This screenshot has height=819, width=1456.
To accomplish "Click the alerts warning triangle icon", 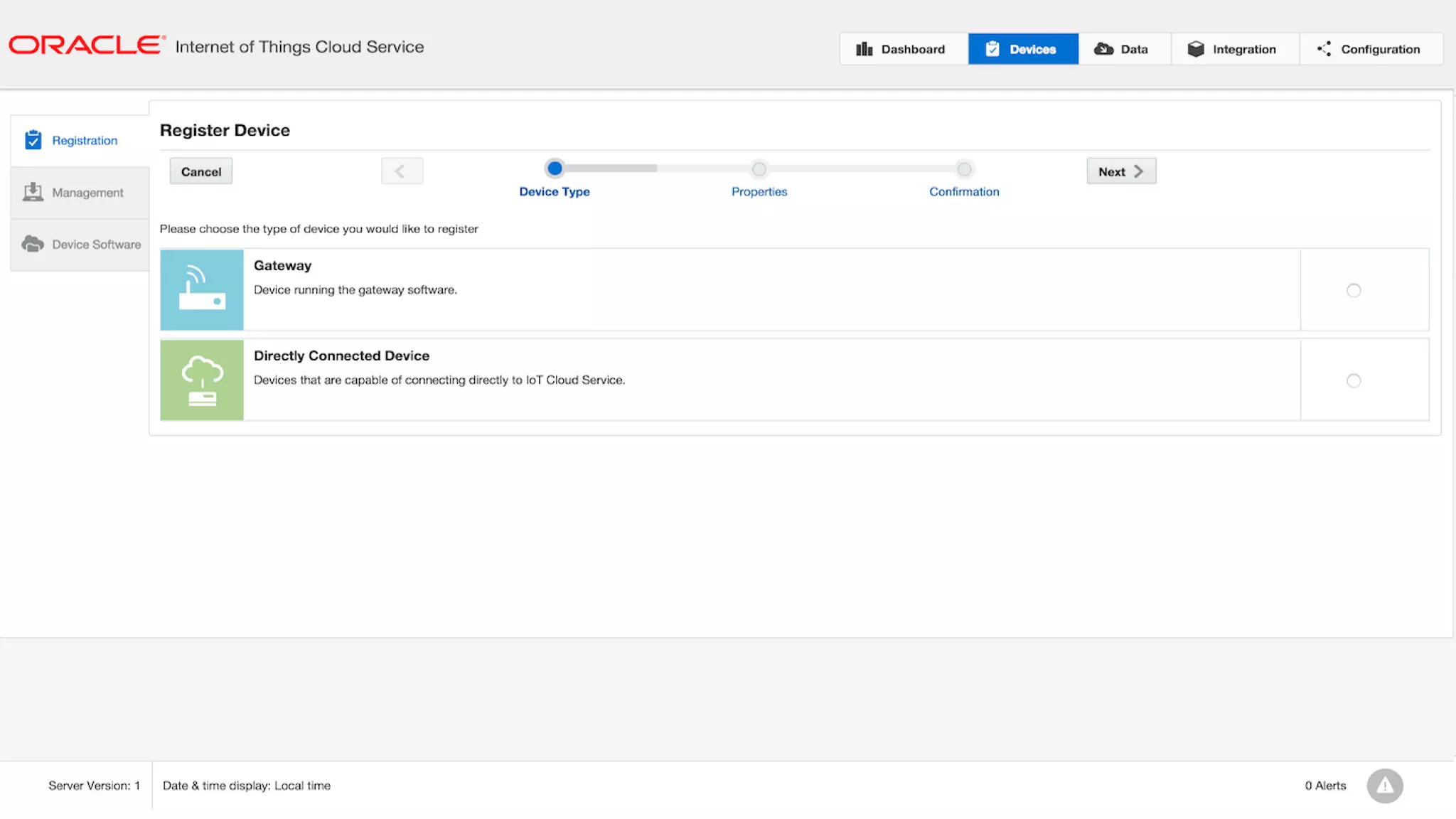I will point(1384,786).
